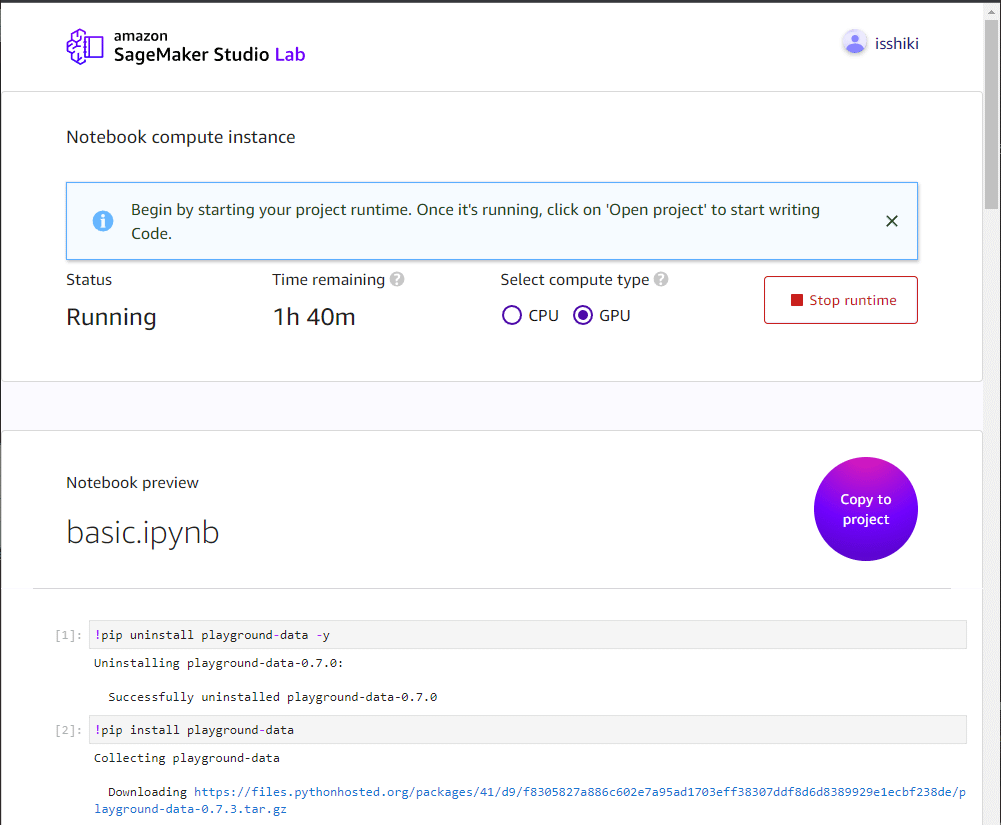Click the help icon beside Select compute type
This screenshot has height=825, width=1001.
pos(660,279)
